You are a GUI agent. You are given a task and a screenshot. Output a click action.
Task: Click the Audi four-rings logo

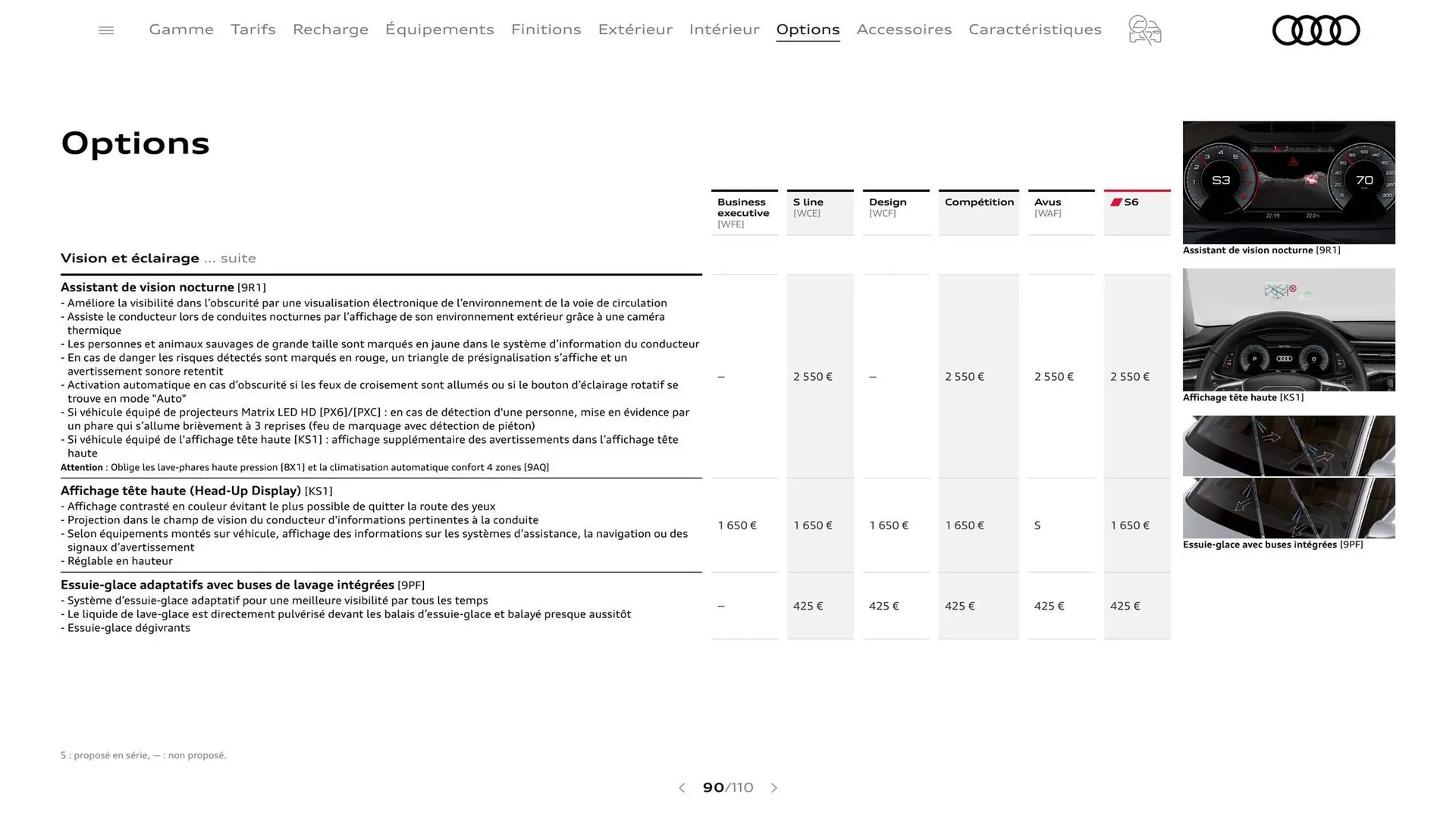[1316, 30]
